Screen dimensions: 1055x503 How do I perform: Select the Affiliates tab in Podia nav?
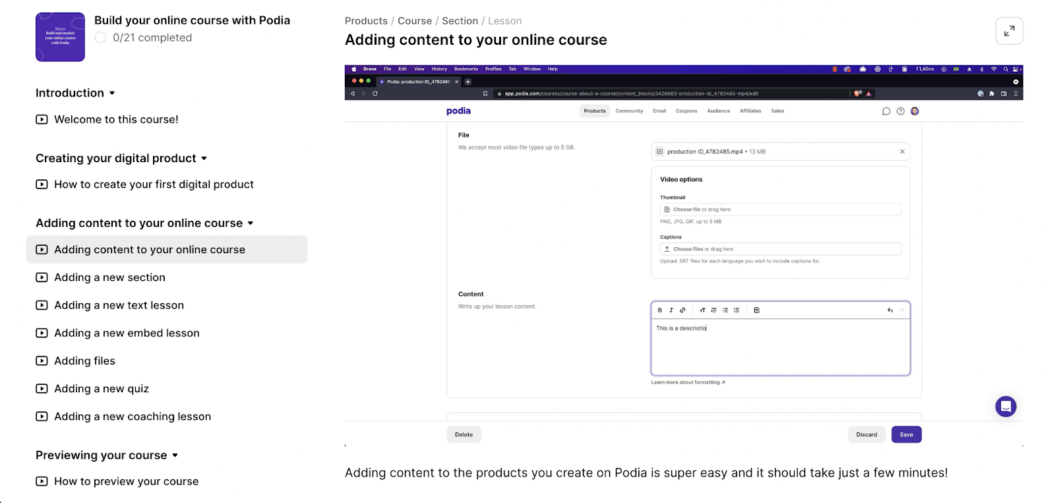click(x=750, y=111)
